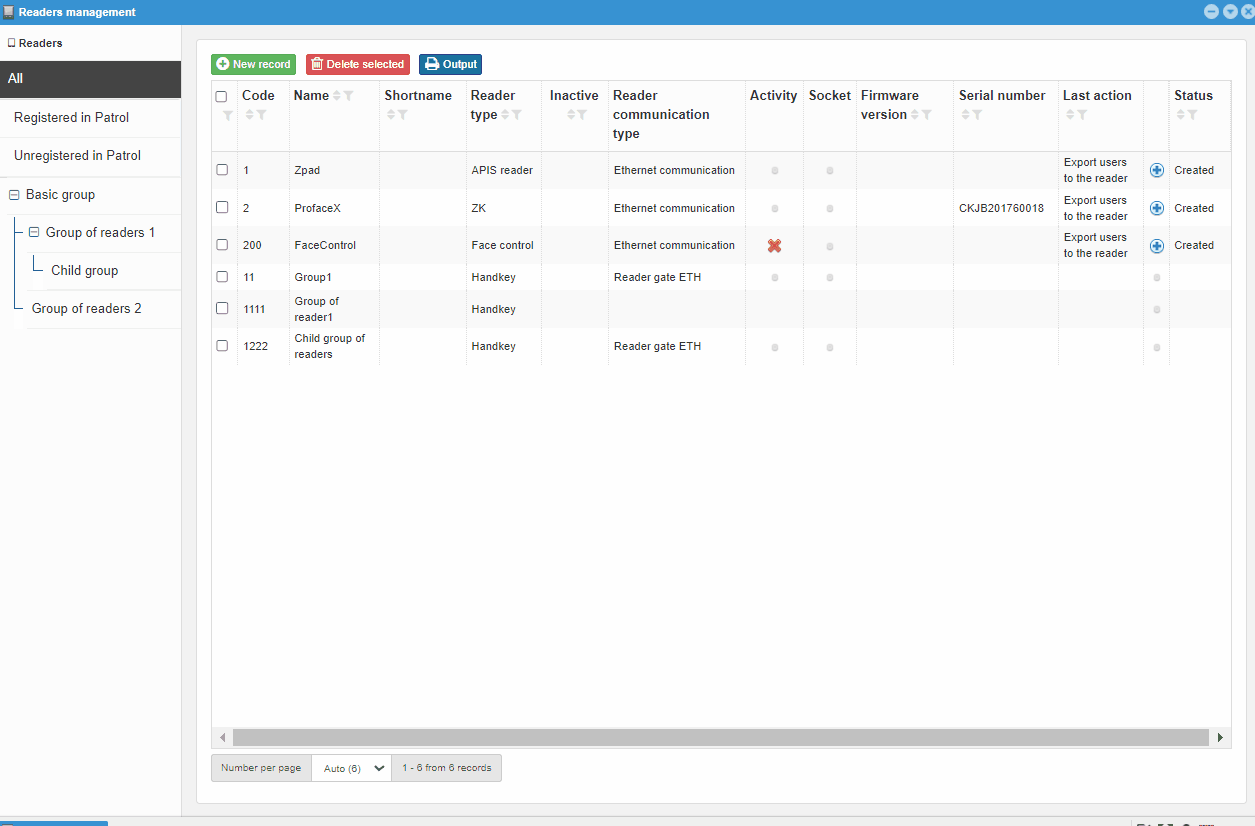Click sort arrows under Inactive column
This screenshot has width=1255, height=826.
570,115
